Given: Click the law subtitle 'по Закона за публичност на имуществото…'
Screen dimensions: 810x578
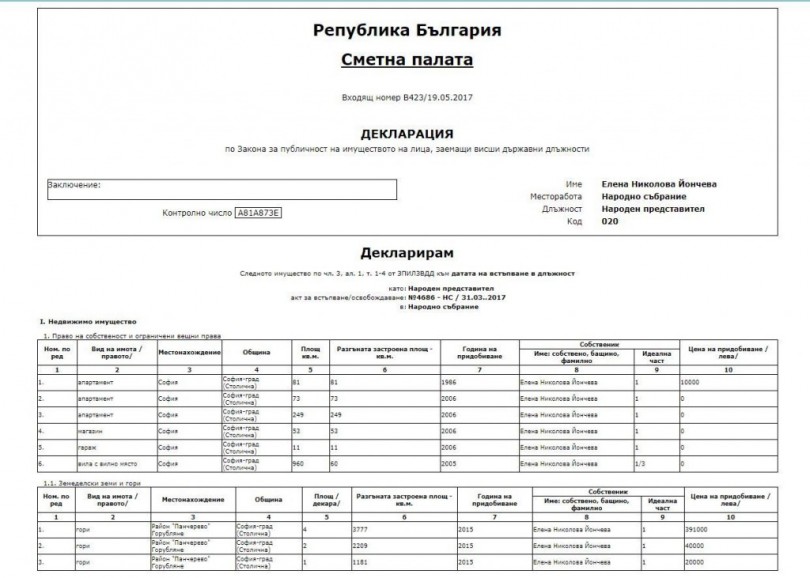Looking at the screenshot, I should [407, 149].
